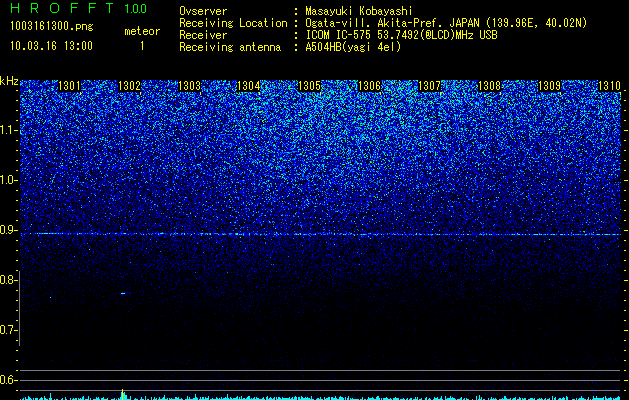Viewport: 629px width, 400px height.
Task: Click the yellow power spike in bottom graph
Action: pos(123,394)
